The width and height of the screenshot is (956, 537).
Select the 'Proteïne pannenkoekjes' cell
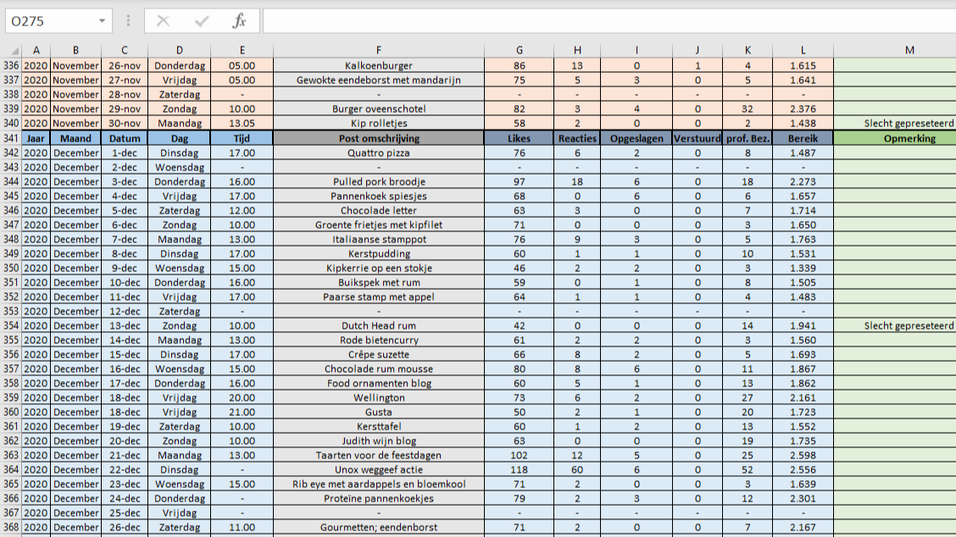point(379,499)
